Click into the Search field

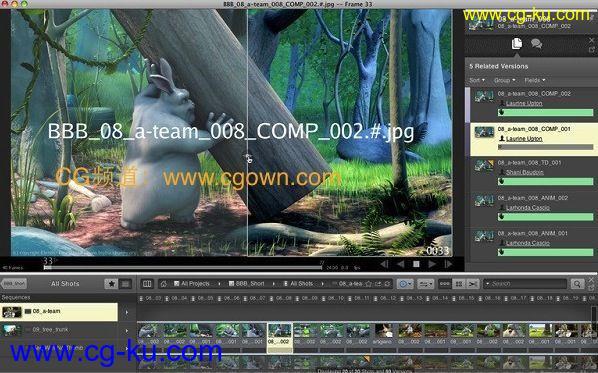[x=526, y=284]
